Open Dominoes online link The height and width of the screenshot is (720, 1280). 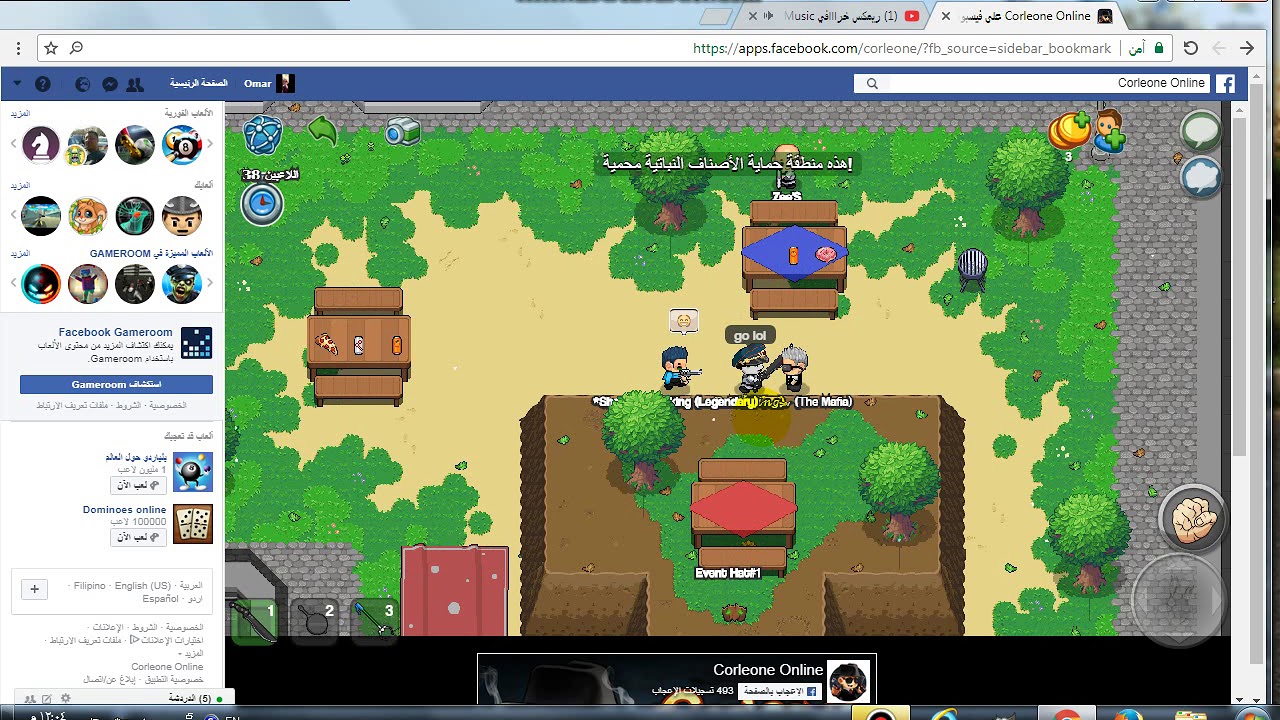coord(124,510)
